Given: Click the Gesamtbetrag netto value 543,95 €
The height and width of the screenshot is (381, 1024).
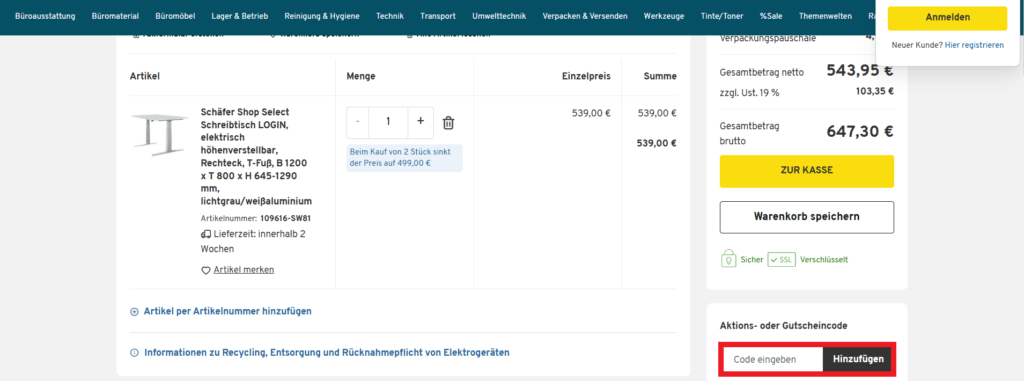Looking at the screenshot, I should (860, 70).
